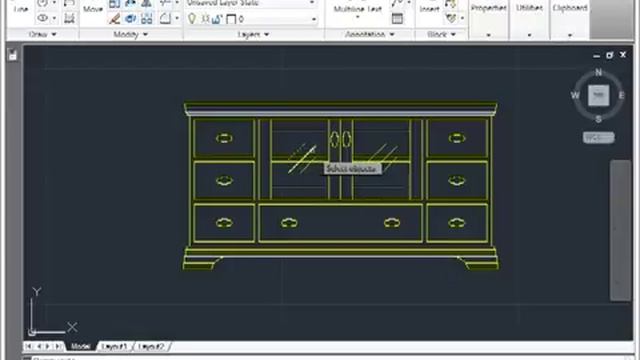
Task: Open the layer 0 dropdown list
Action: 313,19
